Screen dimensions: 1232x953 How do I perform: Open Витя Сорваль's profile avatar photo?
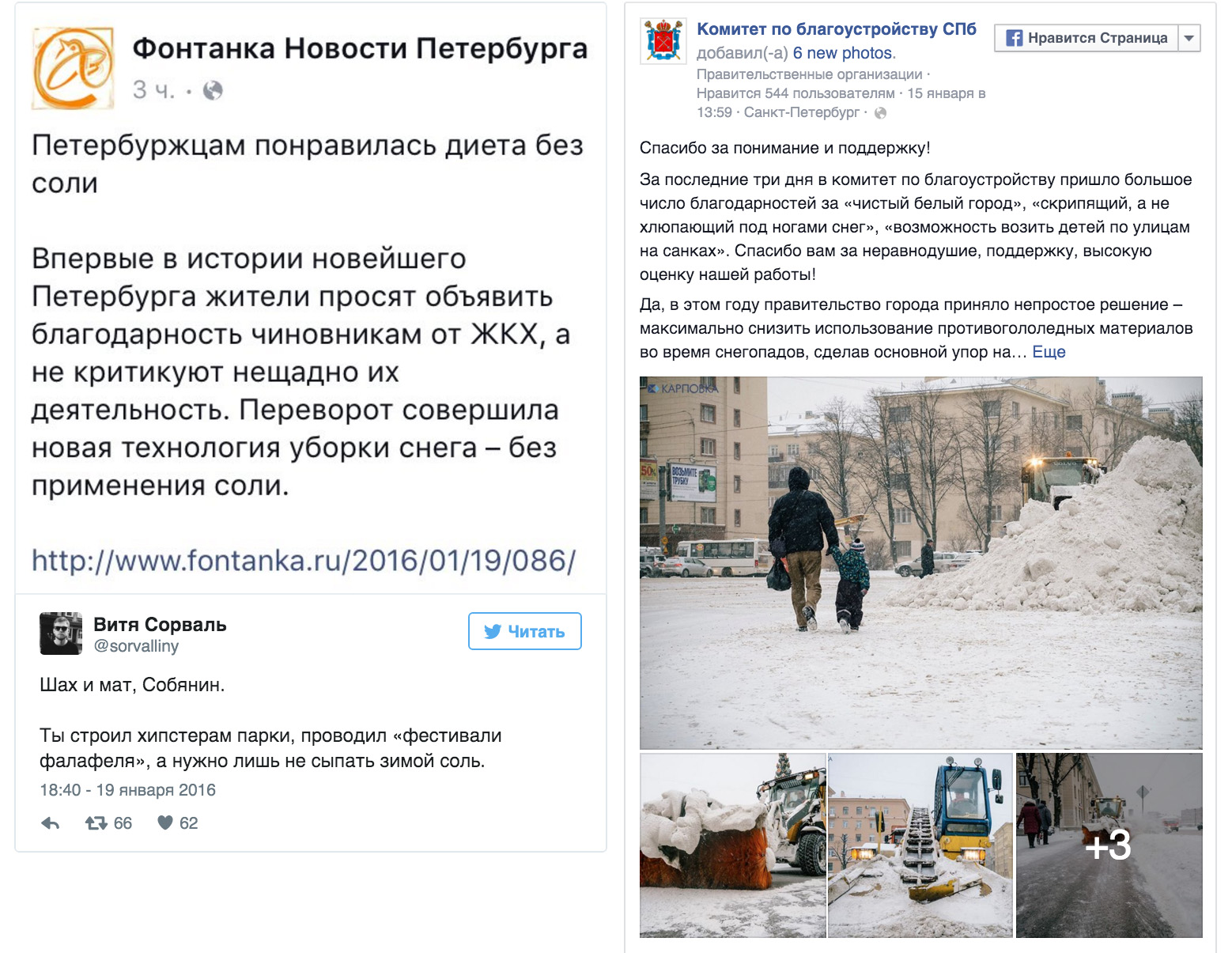[61, 633]
